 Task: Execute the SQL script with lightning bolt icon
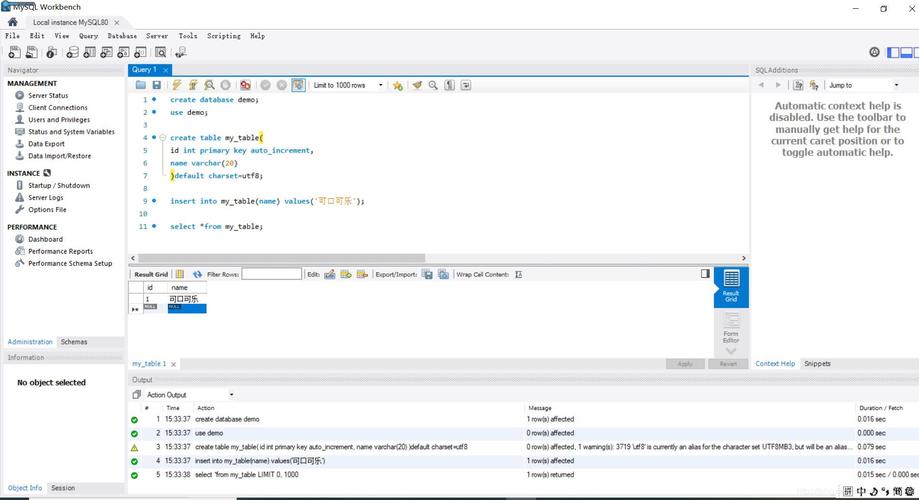point(177,86)
